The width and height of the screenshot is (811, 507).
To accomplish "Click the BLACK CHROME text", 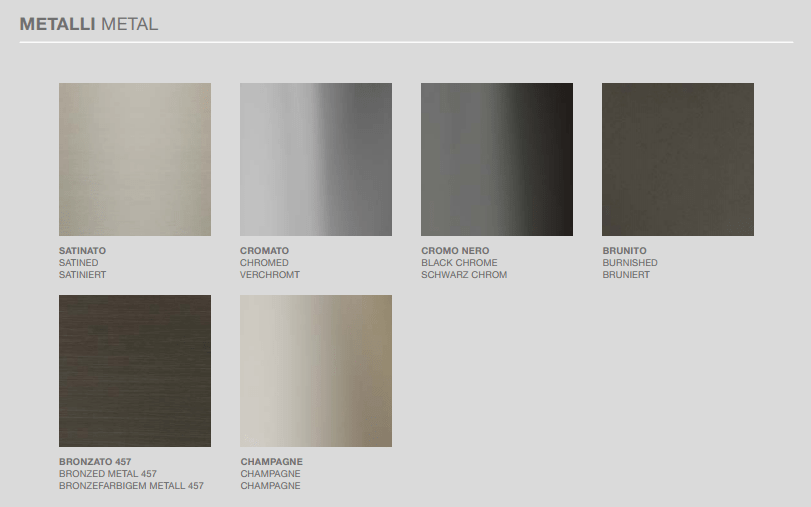I will tap(459, 263).
